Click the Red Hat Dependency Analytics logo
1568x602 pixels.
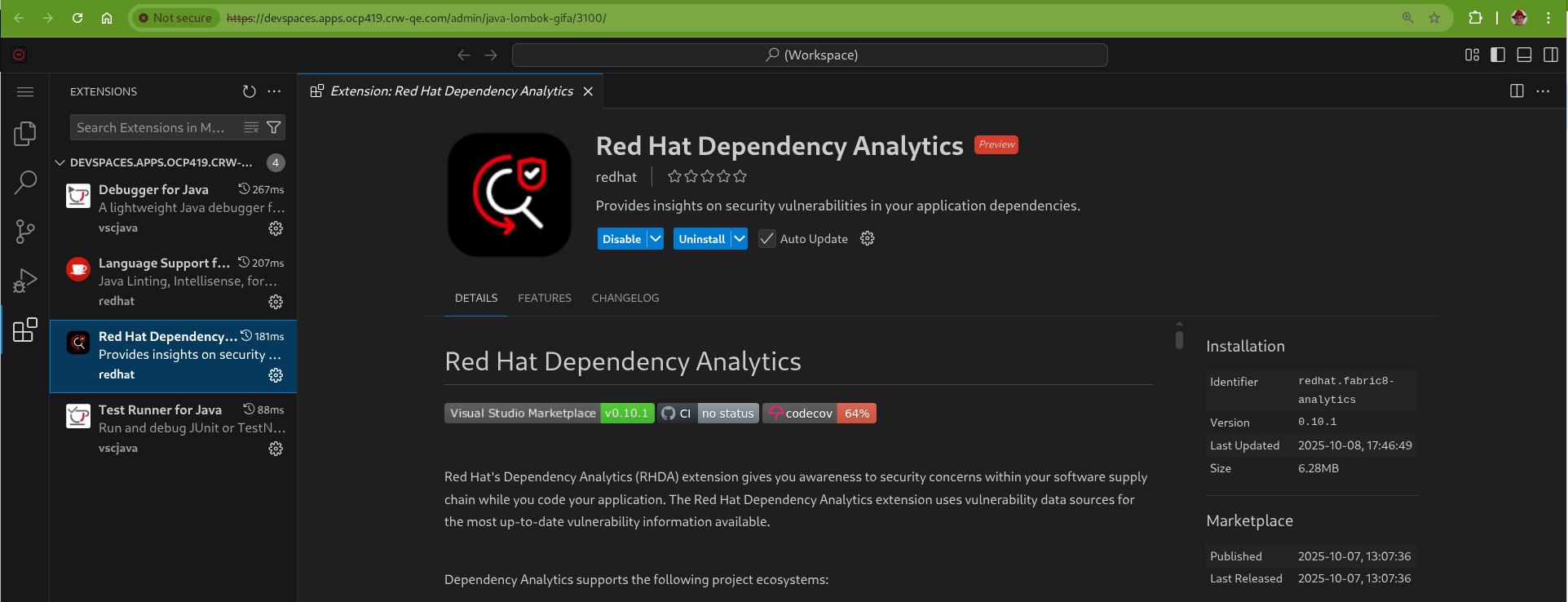tap(510, 195)
